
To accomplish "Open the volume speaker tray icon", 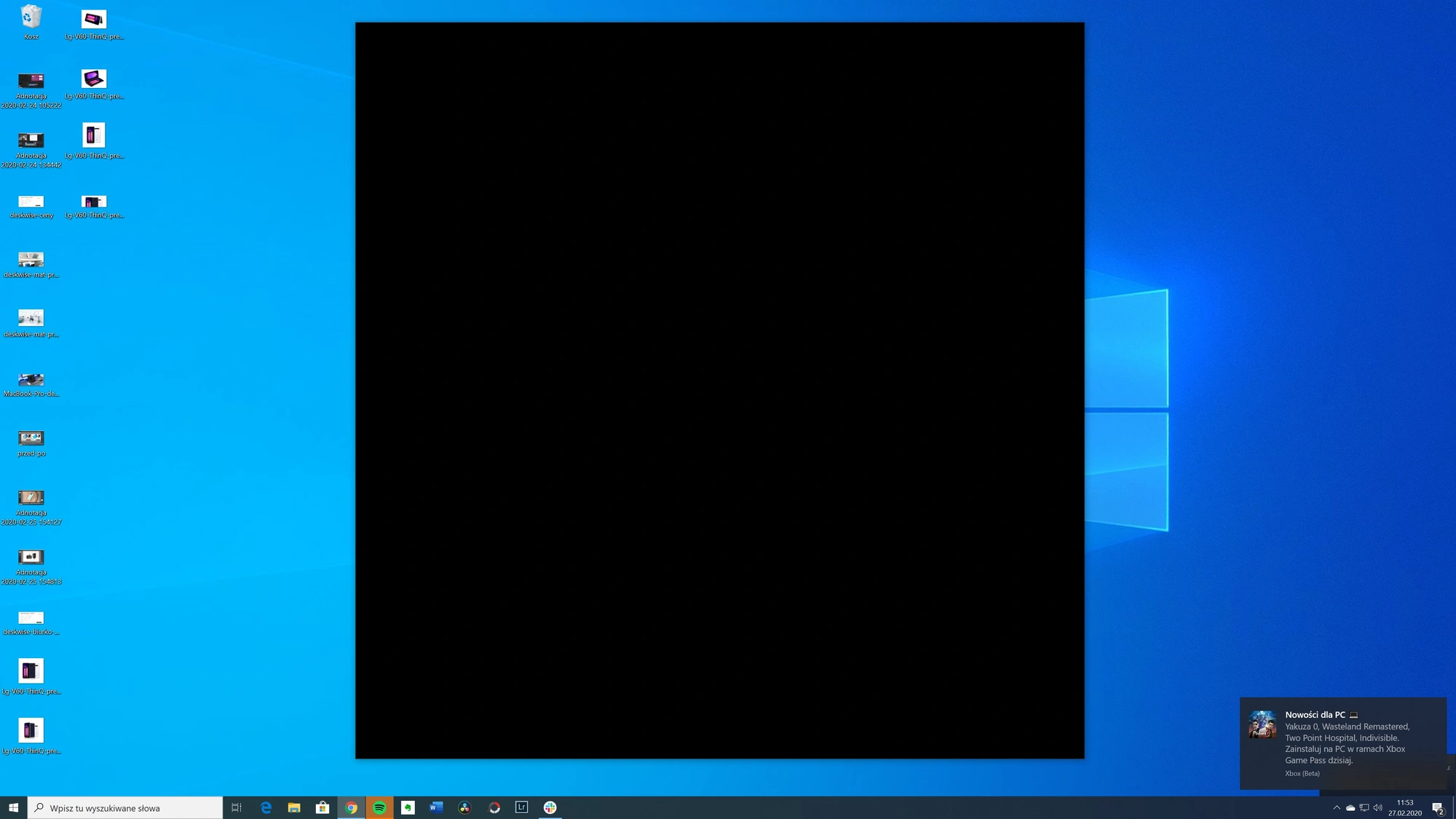I will pyautogui.click(x=1377, y=807).
